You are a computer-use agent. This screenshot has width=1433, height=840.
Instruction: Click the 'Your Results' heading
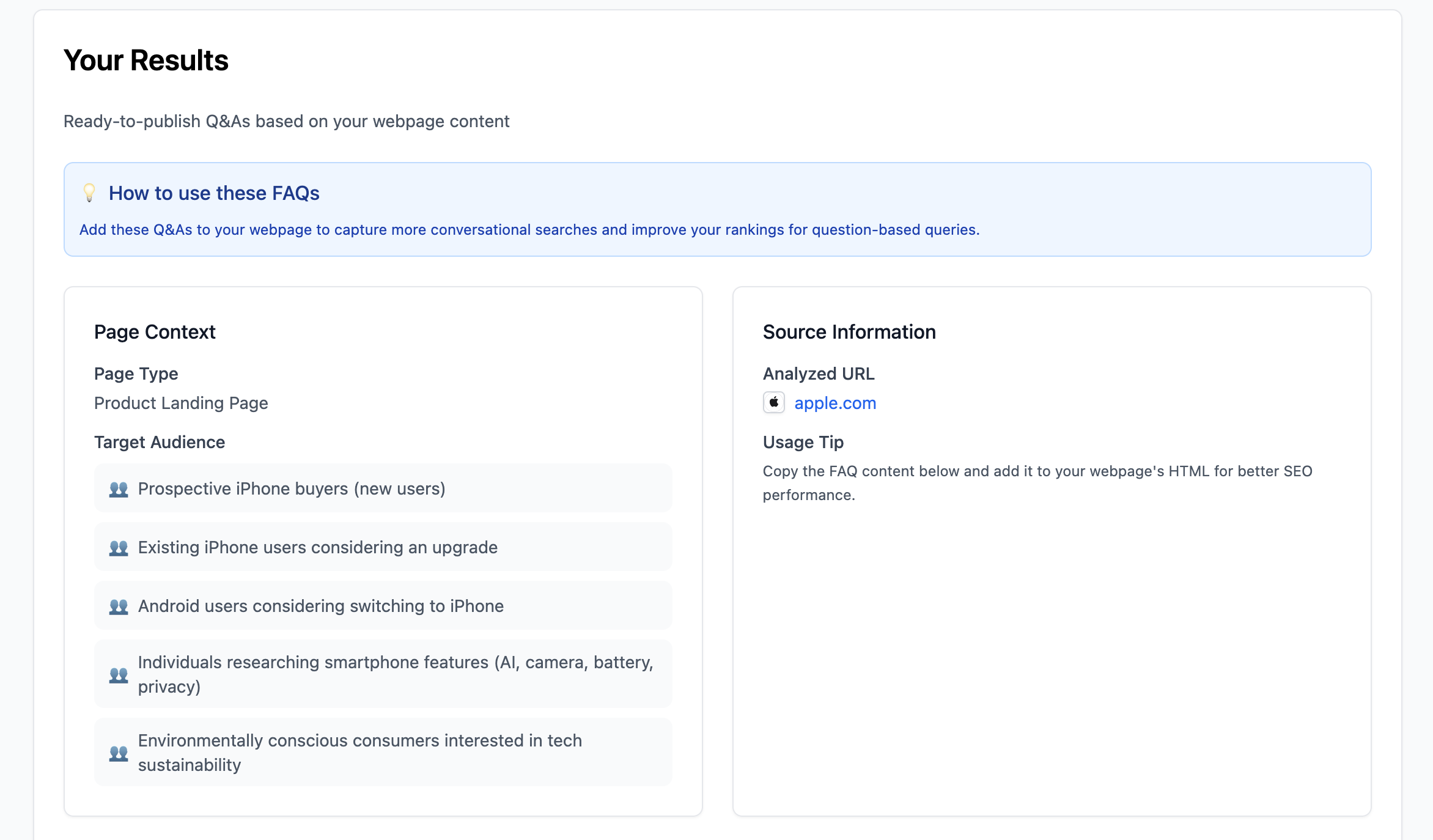pyautogui.click(x=146, y=61)
